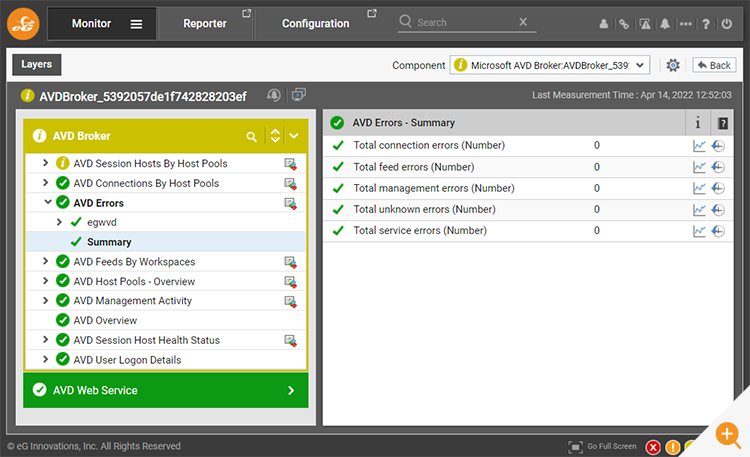Image resolution: width=750 pixels, height=457 pixels.
Task: Collapse the AVD Broker layer chevron
Action: pos(294,136)
